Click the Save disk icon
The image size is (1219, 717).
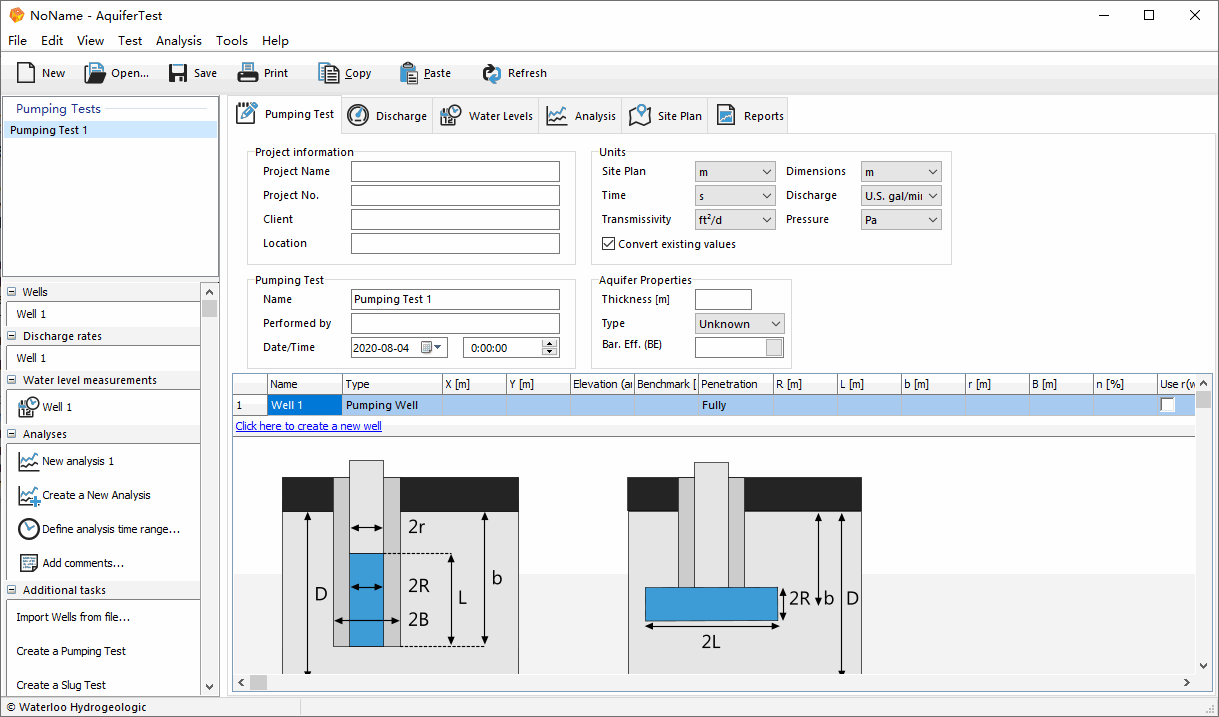click(178, 73)
